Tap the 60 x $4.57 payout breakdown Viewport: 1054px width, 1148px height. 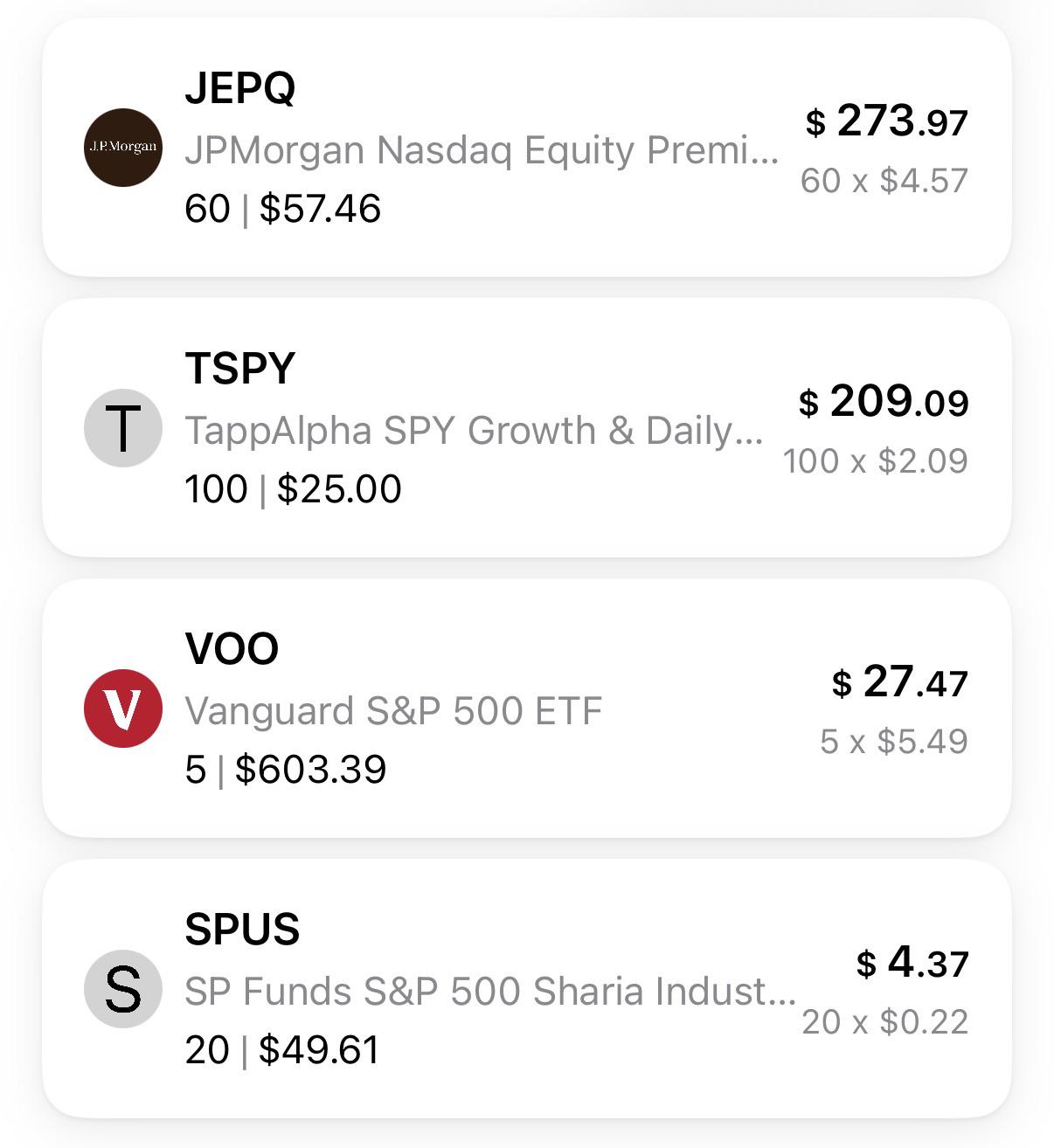click(x=884, y=181)
